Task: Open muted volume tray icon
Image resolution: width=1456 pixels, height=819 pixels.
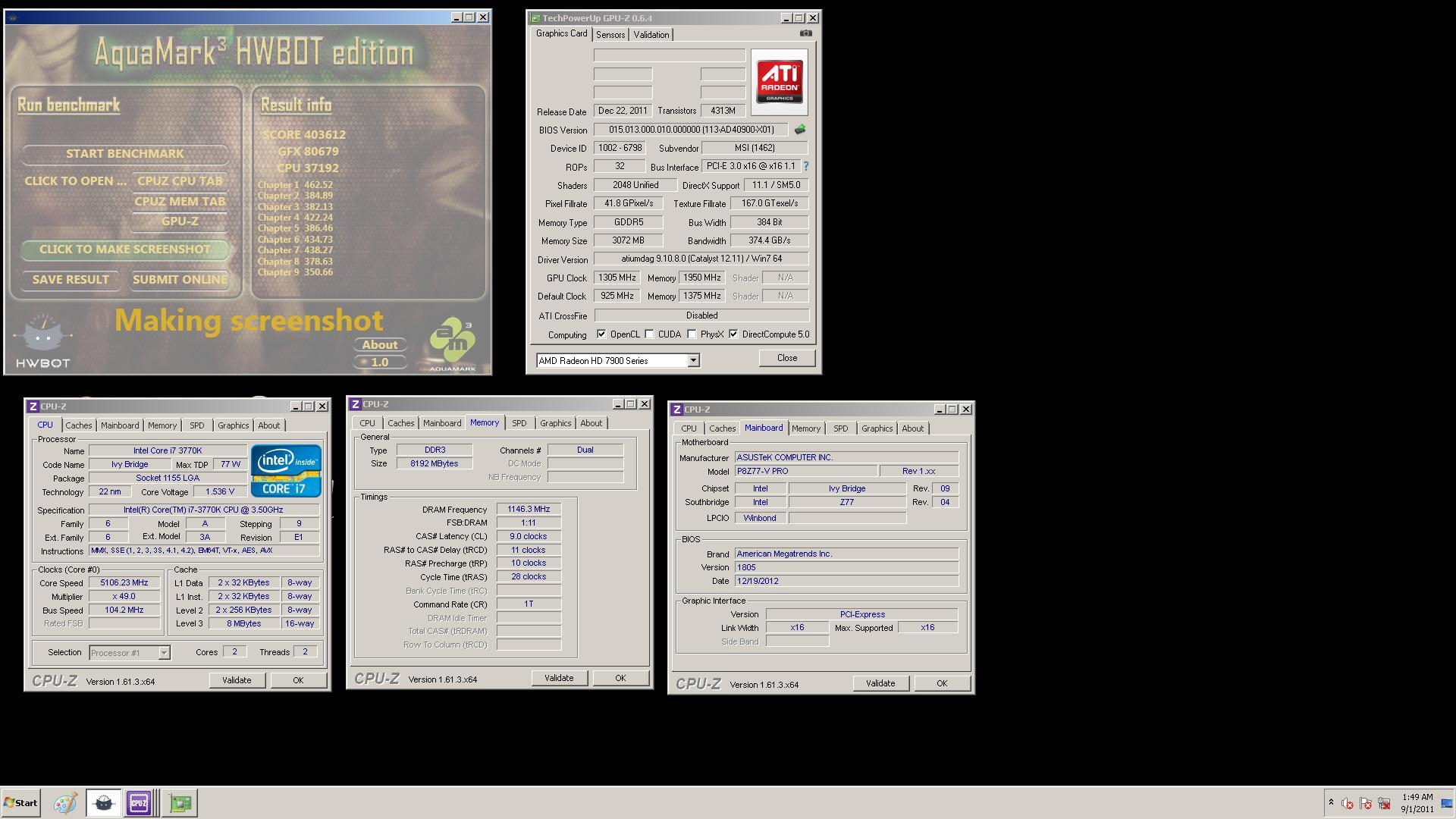Action: point(1348,803)
